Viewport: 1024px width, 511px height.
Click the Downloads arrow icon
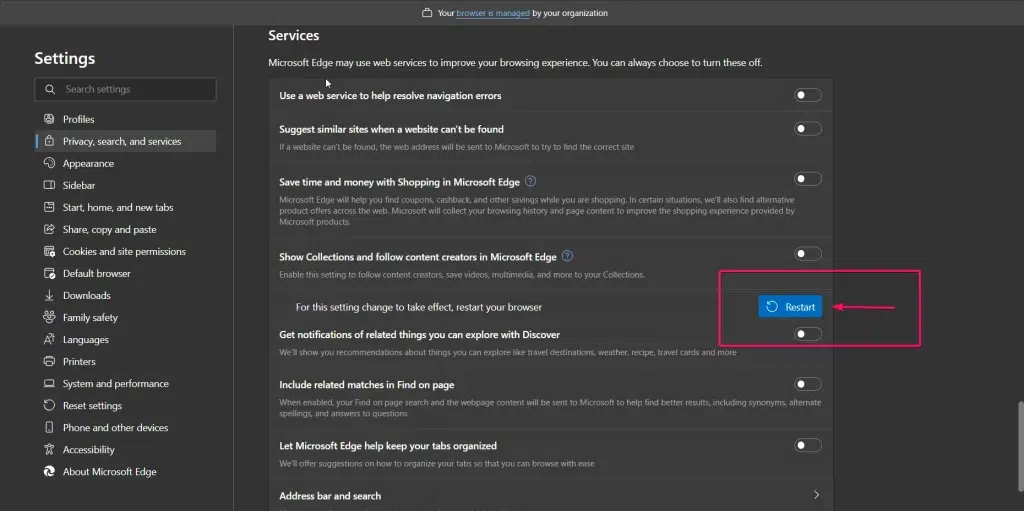point(49,295)
